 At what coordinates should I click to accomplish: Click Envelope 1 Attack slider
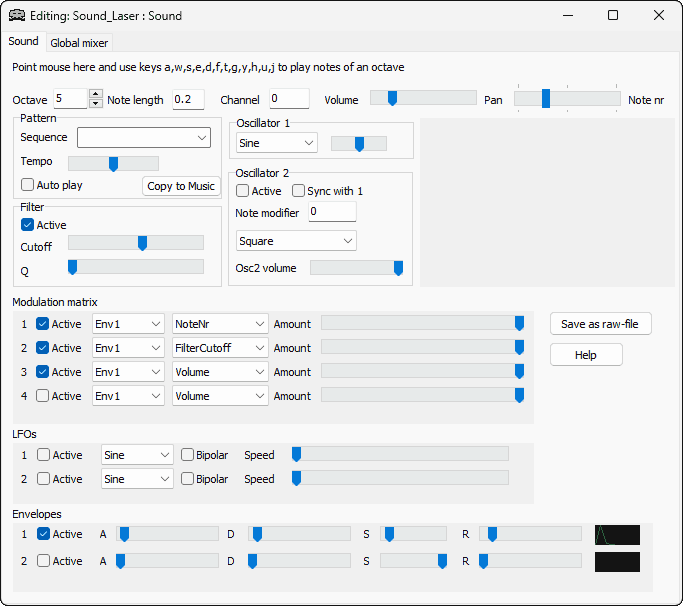pyautogui.click(x=167, y=534)
